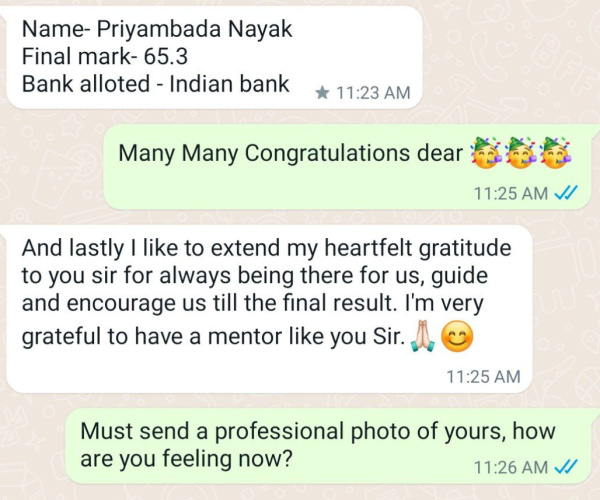Select the heartfelt gratitude message bubble
This screenshot has width=600, height=500.
pos(270,309)
